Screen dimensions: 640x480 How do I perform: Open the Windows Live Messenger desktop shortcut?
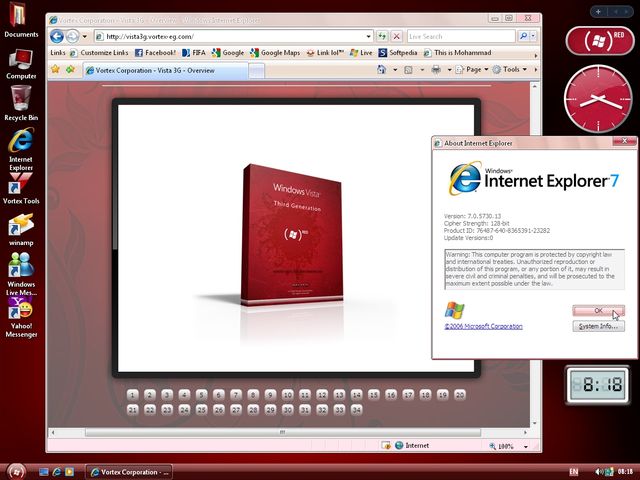point(21,273)
